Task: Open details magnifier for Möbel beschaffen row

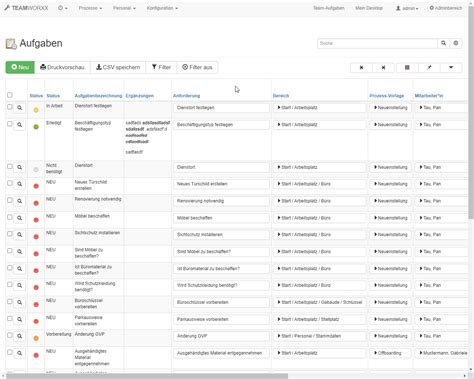Action: click(x=20, y=218)
